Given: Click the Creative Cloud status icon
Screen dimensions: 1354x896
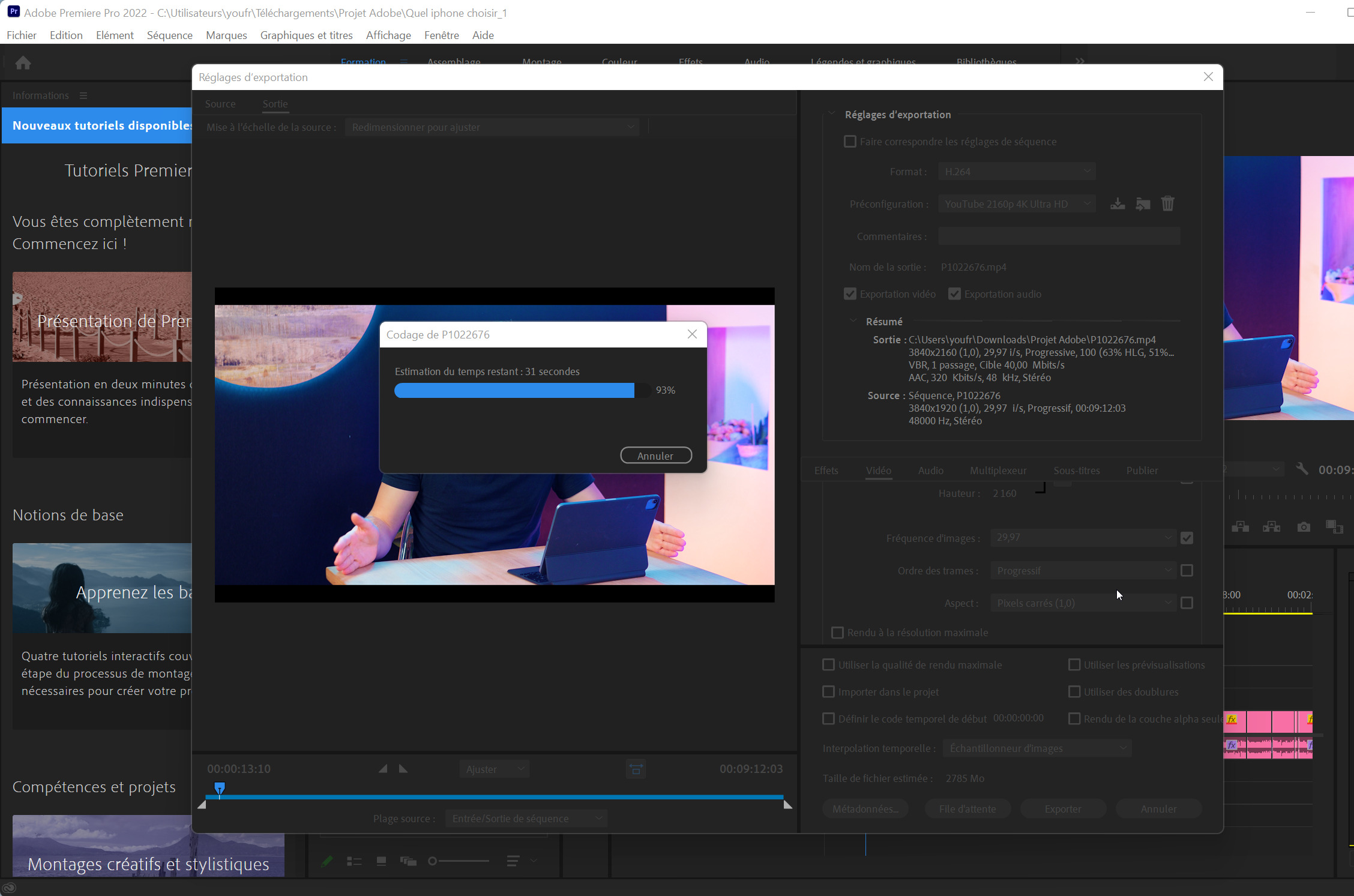Looking at the screenshot, I should (x=9, y=888).
